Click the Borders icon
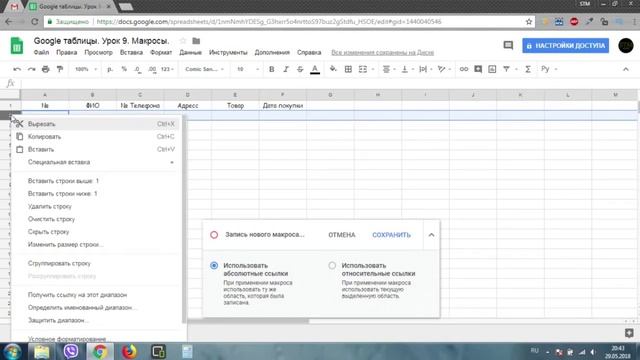The width and height of the screenshot is (640, 360). (x=348, y=69)
